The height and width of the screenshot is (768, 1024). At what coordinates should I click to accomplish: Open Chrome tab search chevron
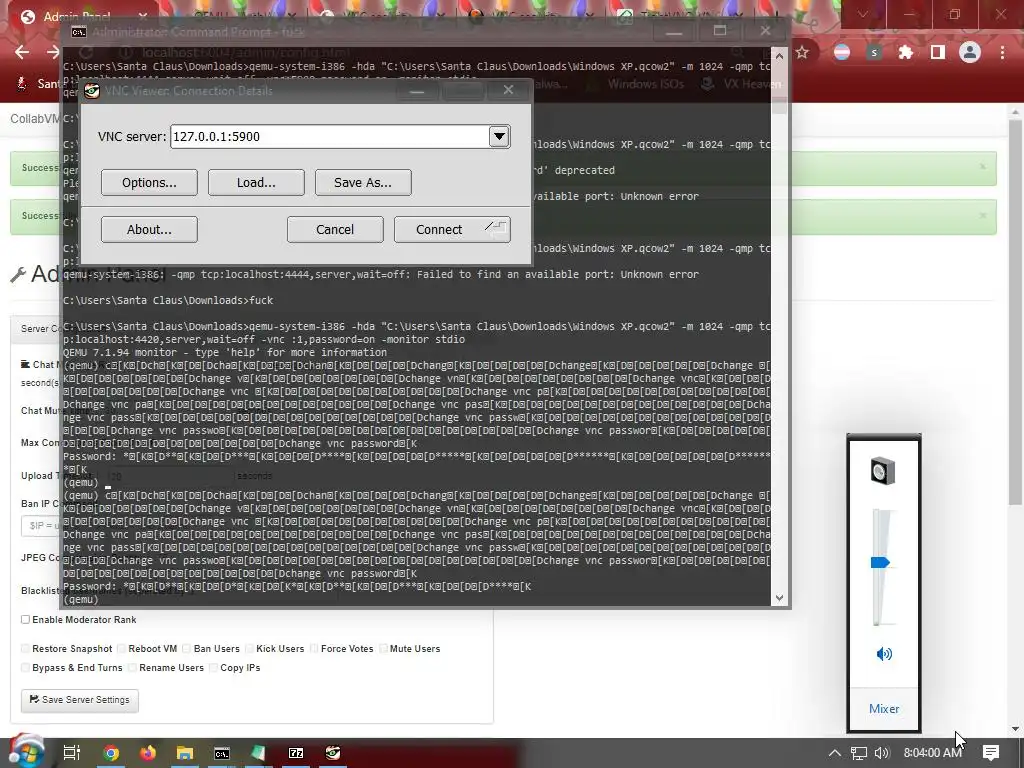point(863,14)
